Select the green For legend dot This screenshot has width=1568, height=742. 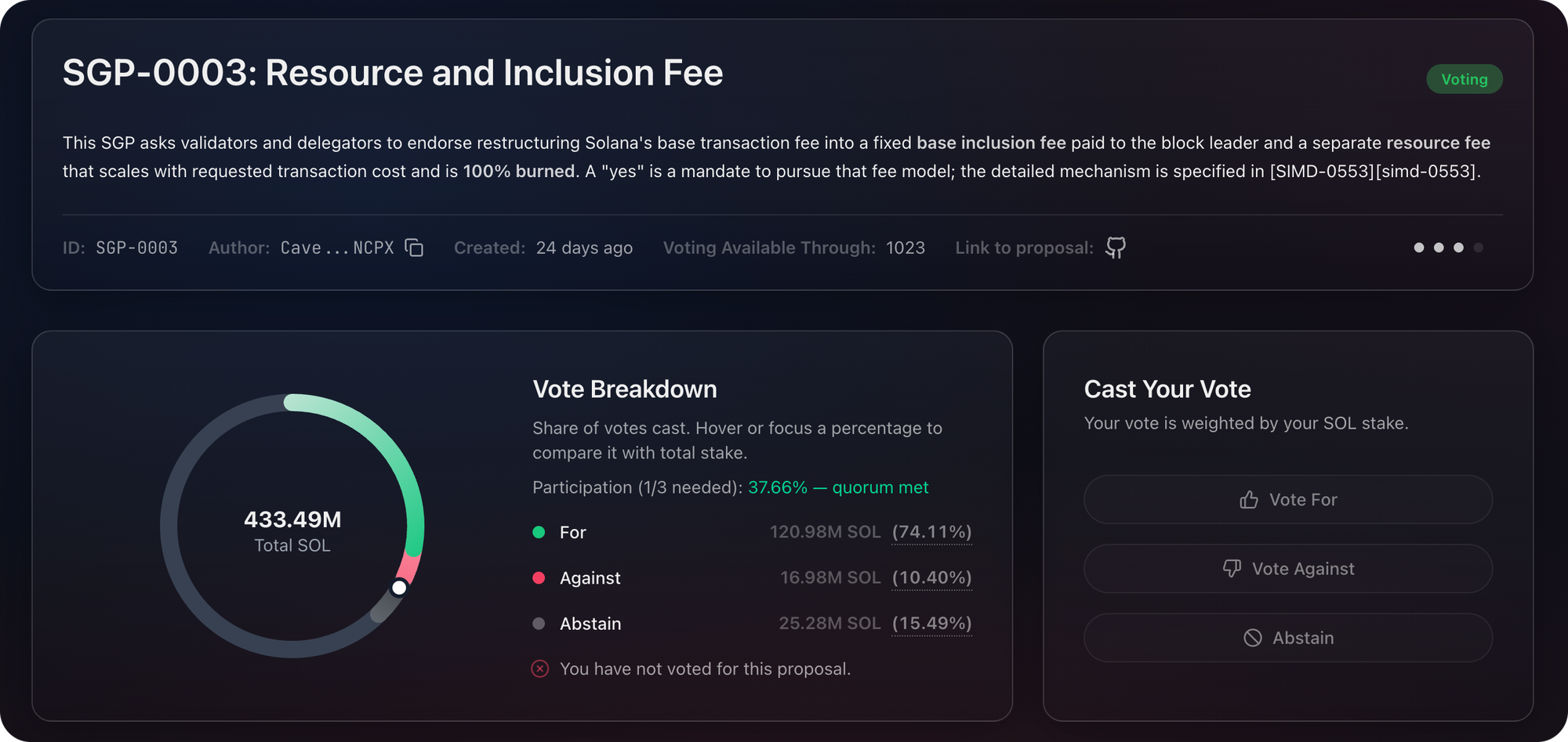click(x=539, y=532)
